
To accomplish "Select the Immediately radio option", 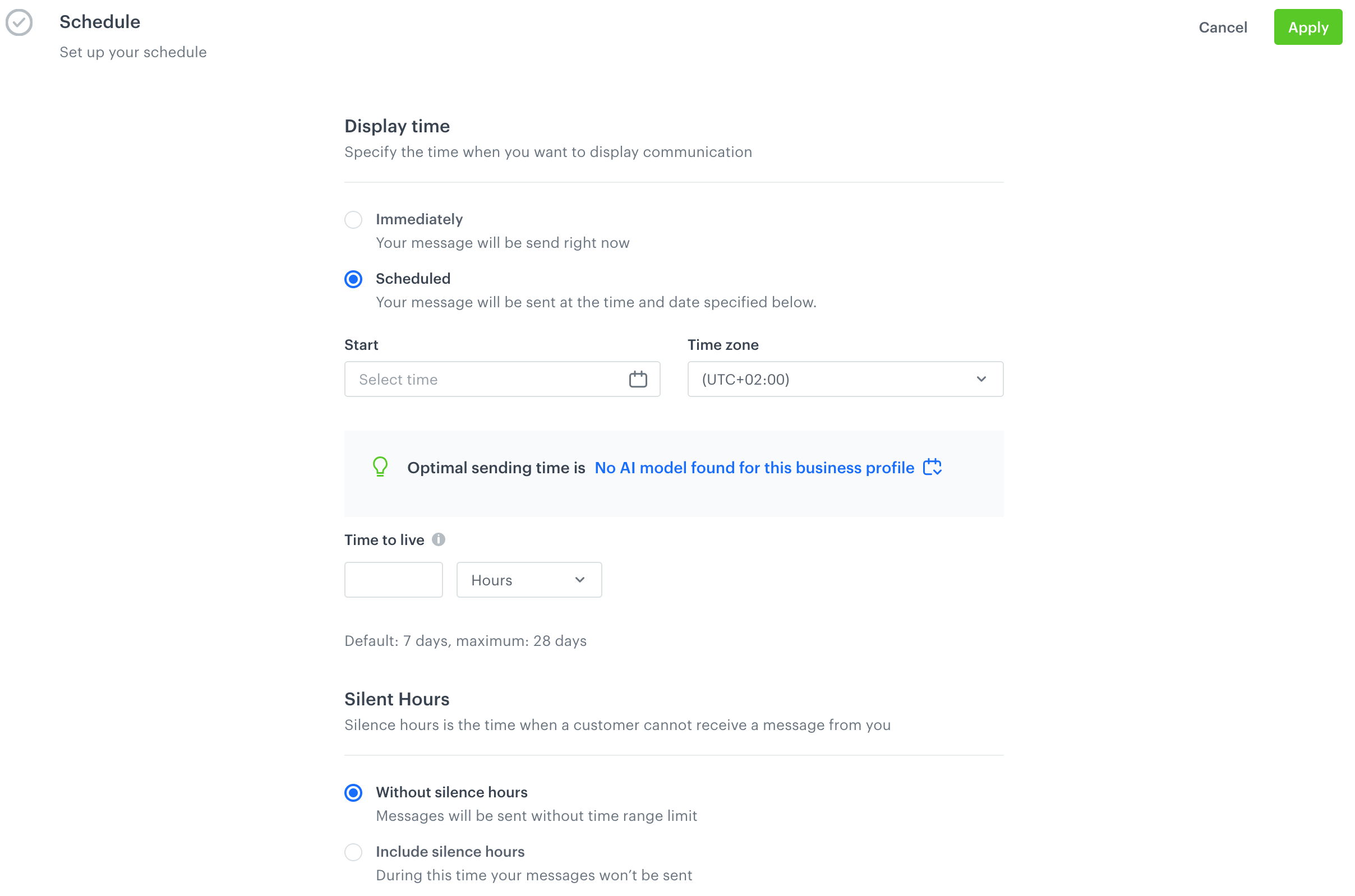I will (x=353, y=220).
